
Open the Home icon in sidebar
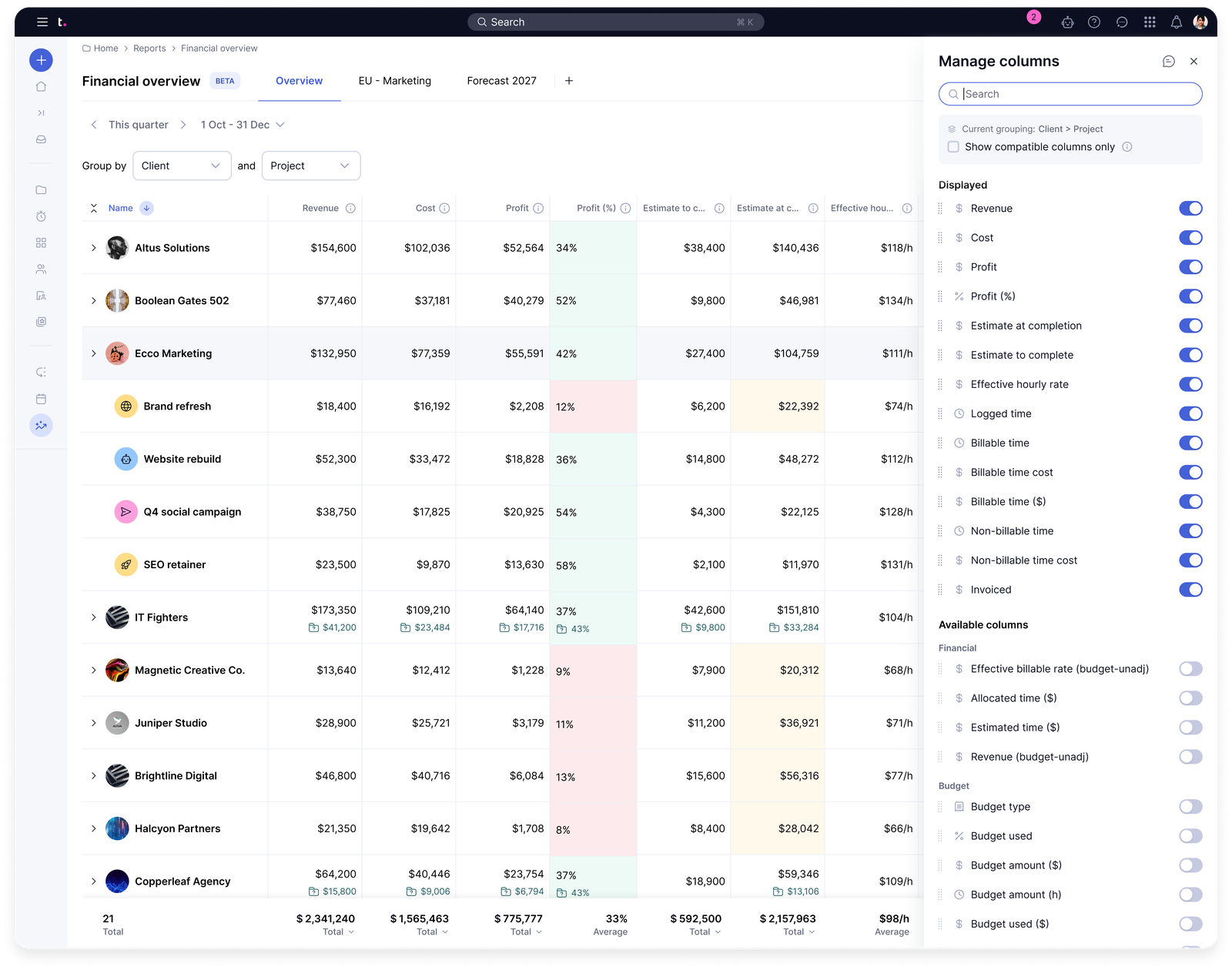pos(41,87)
